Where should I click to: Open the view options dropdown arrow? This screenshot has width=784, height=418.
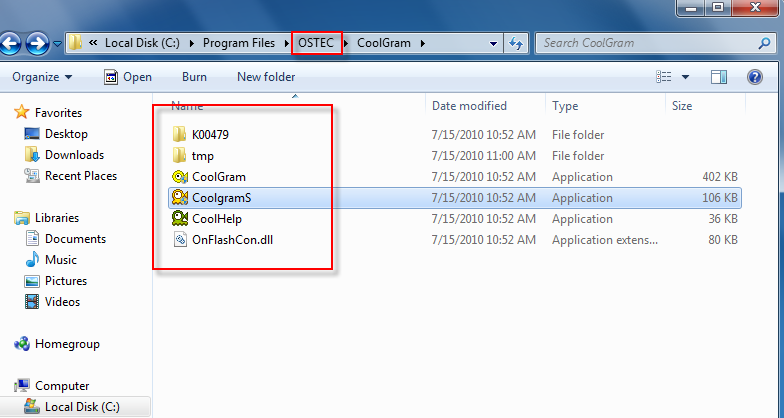point(685,78)
